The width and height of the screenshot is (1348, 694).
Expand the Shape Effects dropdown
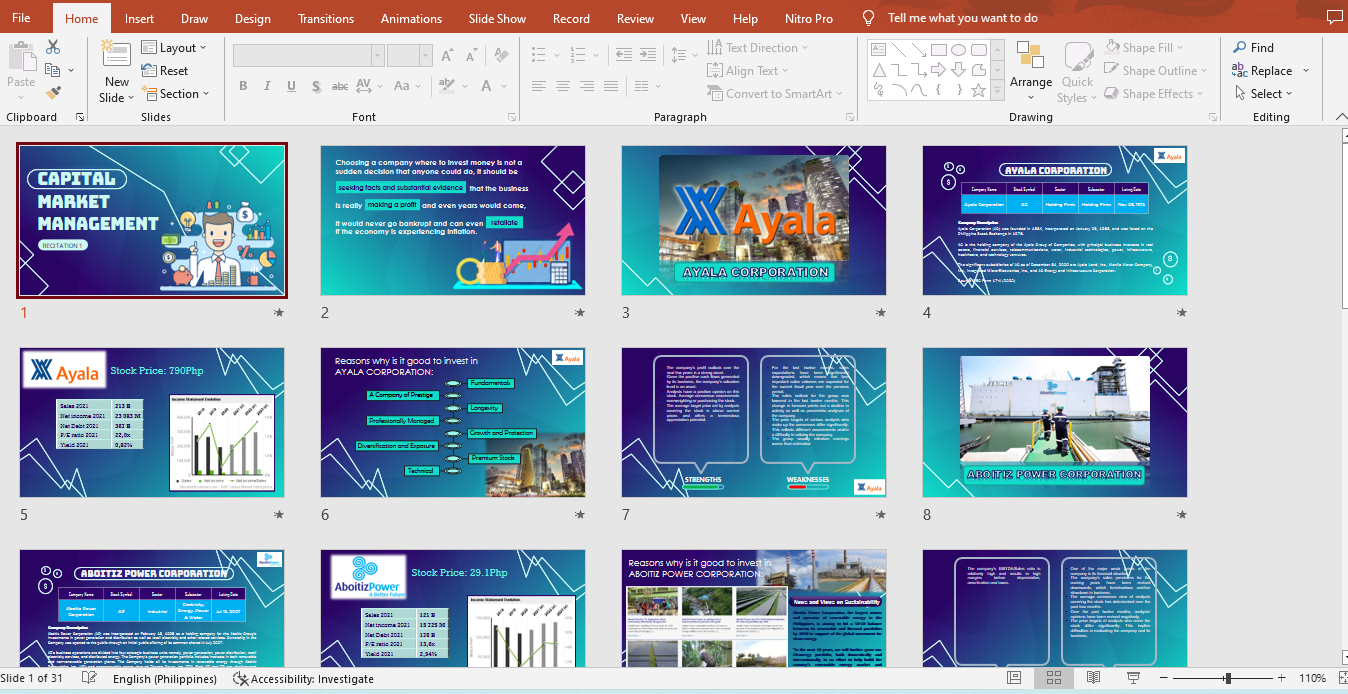click(1155, 94)
